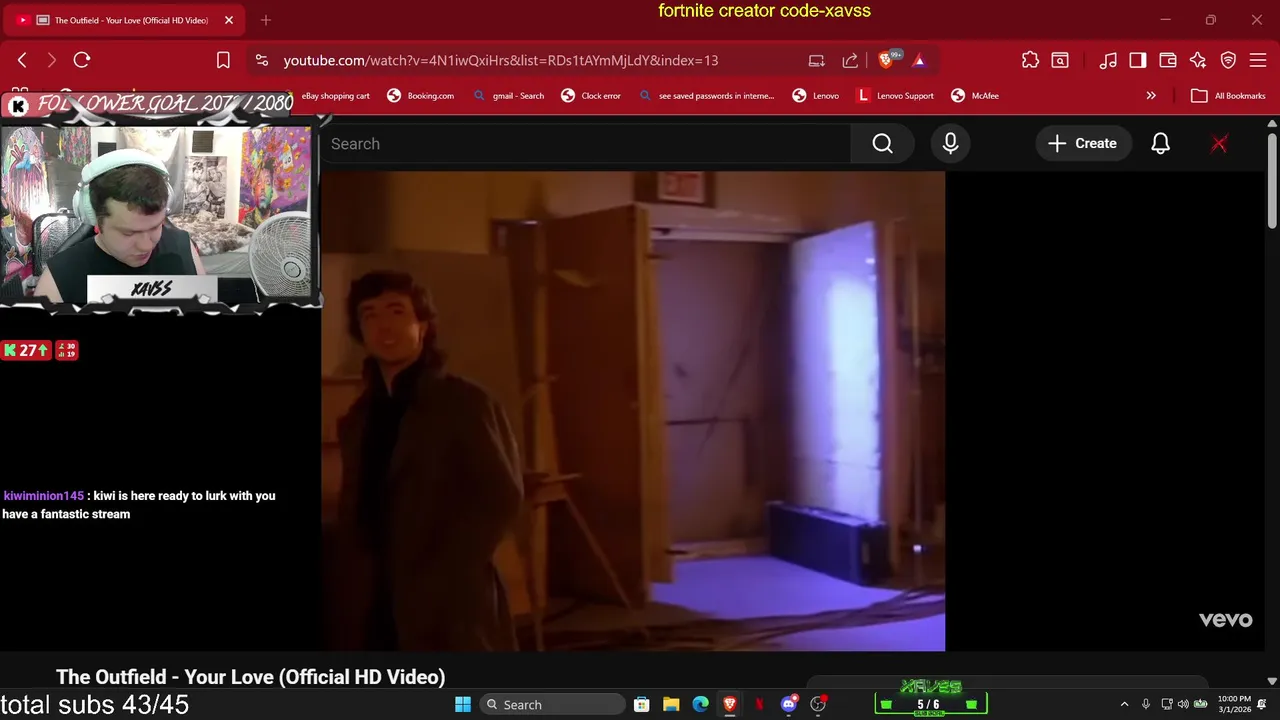The height and width of the screenshot is (720, 1280).
Task: Open the notification center bell
Action: [x=1262, y=705]
